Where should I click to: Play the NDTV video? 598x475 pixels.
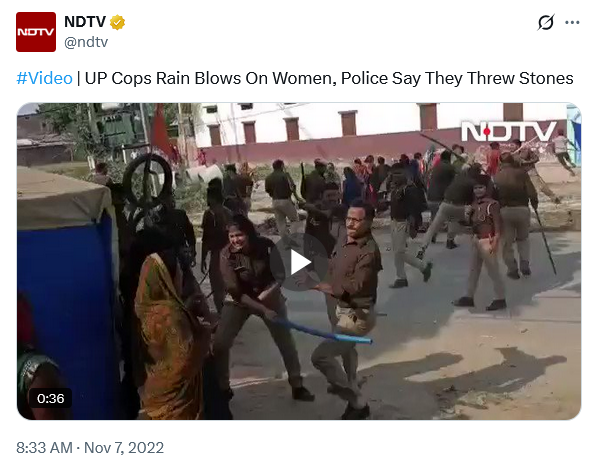pyautogui.click(x=299, y=262)
